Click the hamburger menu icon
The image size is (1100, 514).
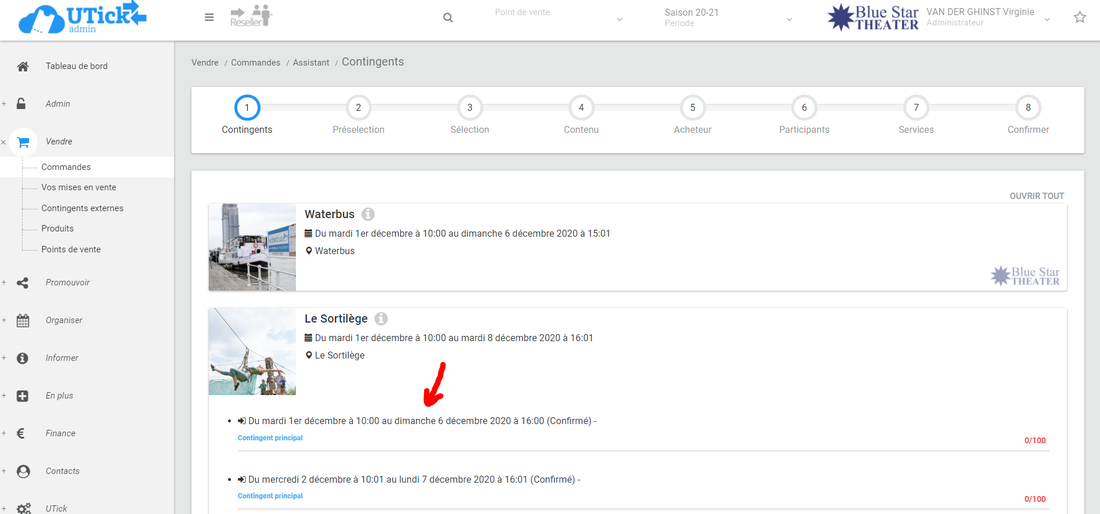[x=209, y=17]
